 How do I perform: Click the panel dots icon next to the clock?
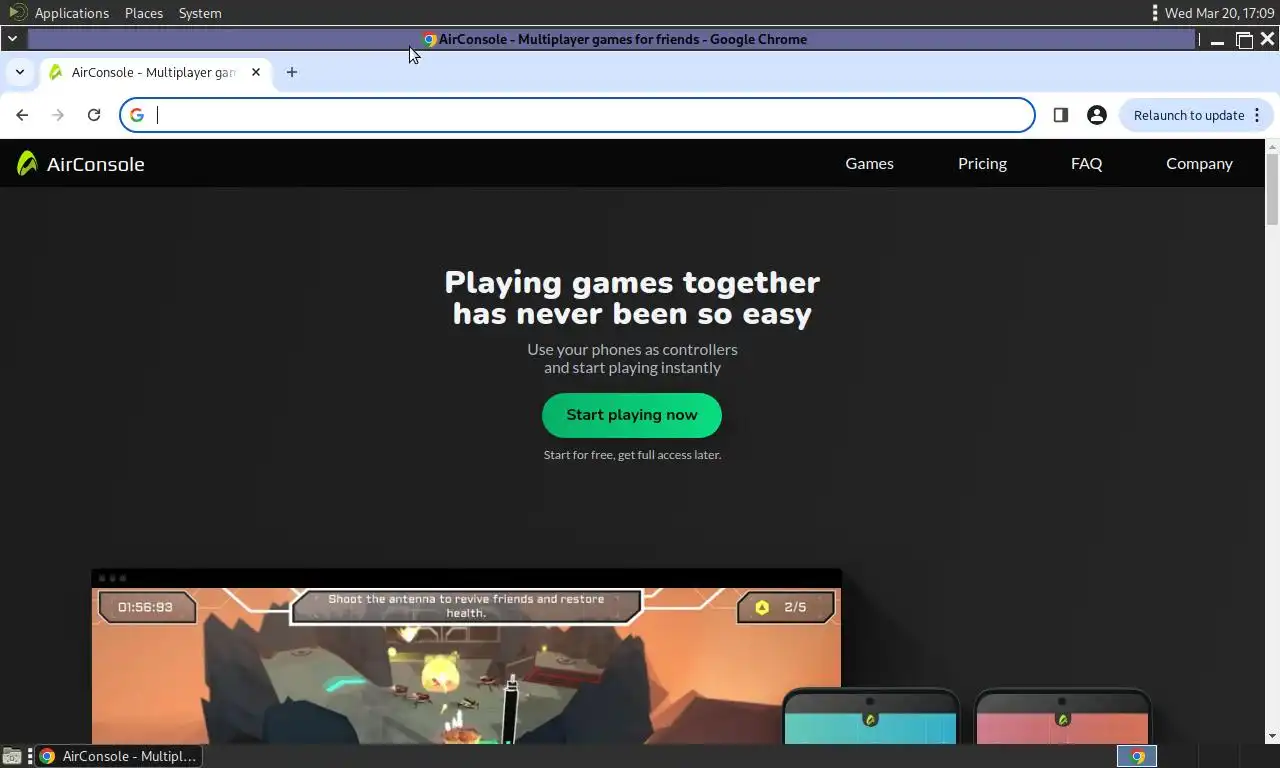[1155, 13]
